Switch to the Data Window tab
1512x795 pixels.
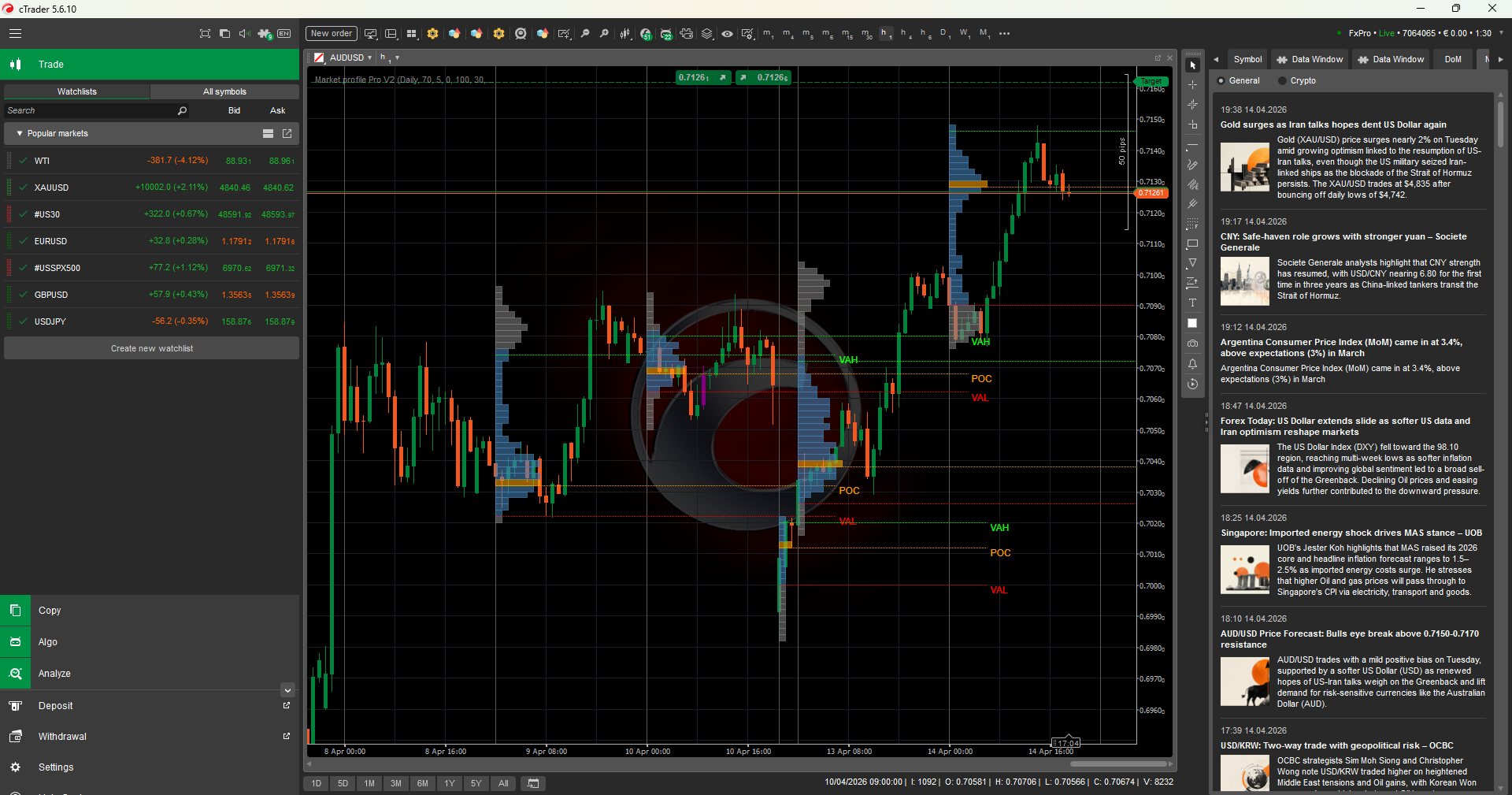(1310, 59)
